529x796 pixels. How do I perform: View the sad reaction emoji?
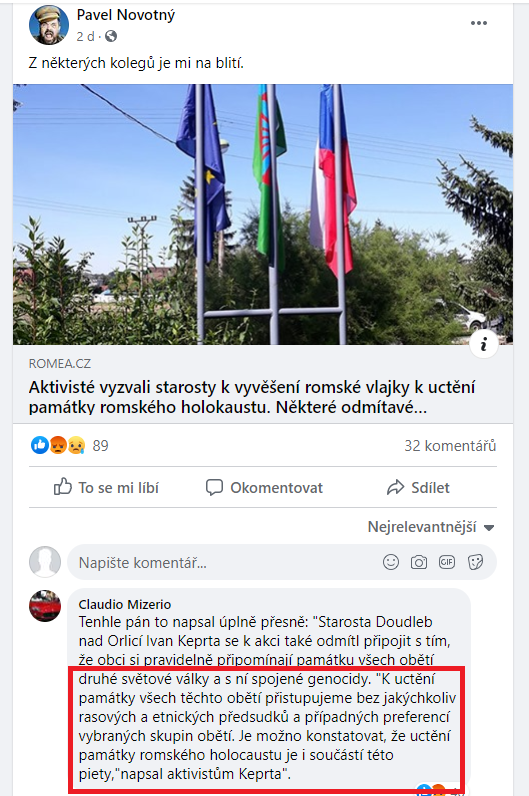point(76,445)
